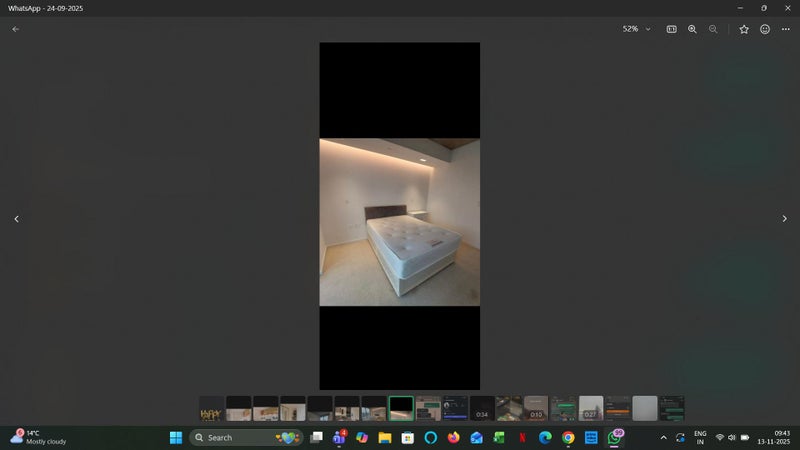800x450 pixels.
Task: Select the 0:10 video thumbnail
Action: 536,408
